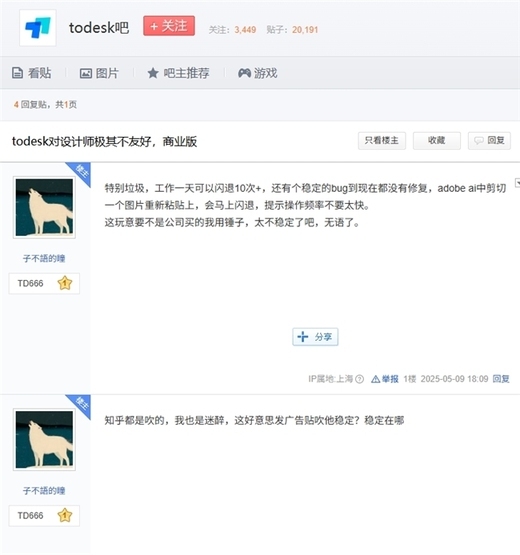Report the post via 举报 warning icon
This screenshot has height=555, width=520.
coord(384,379)
